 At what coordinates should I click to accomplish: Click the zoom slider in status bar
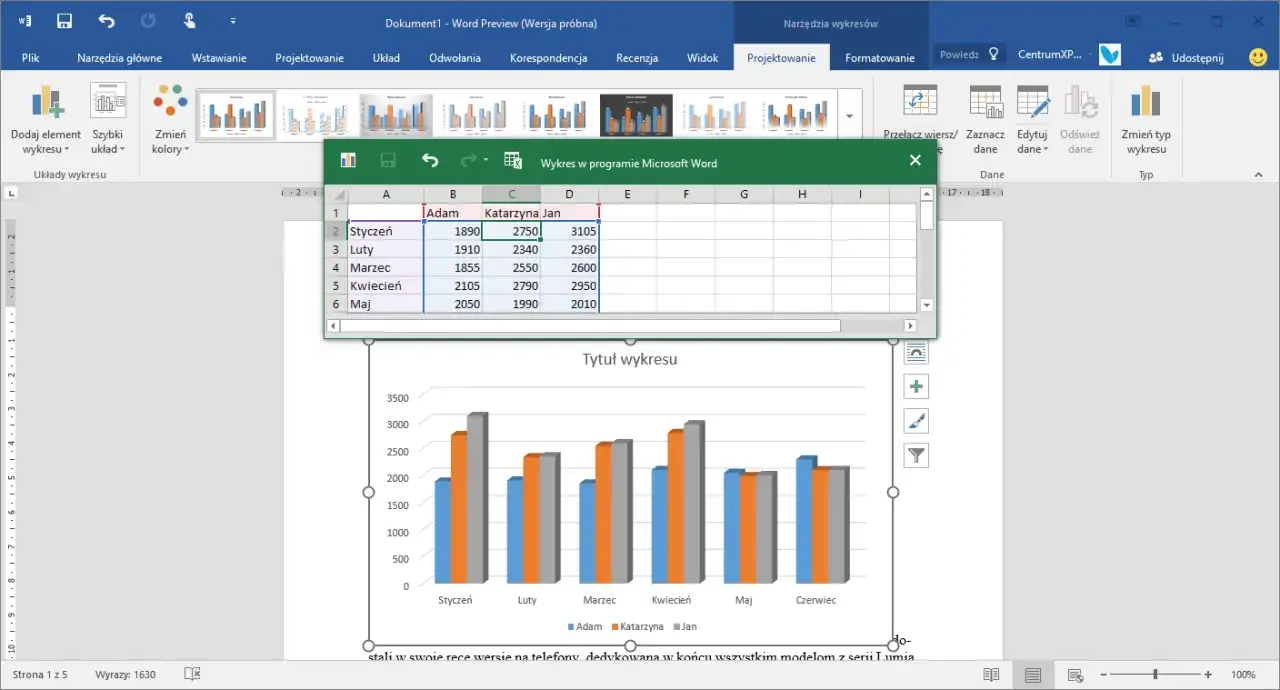(1156, 675)
